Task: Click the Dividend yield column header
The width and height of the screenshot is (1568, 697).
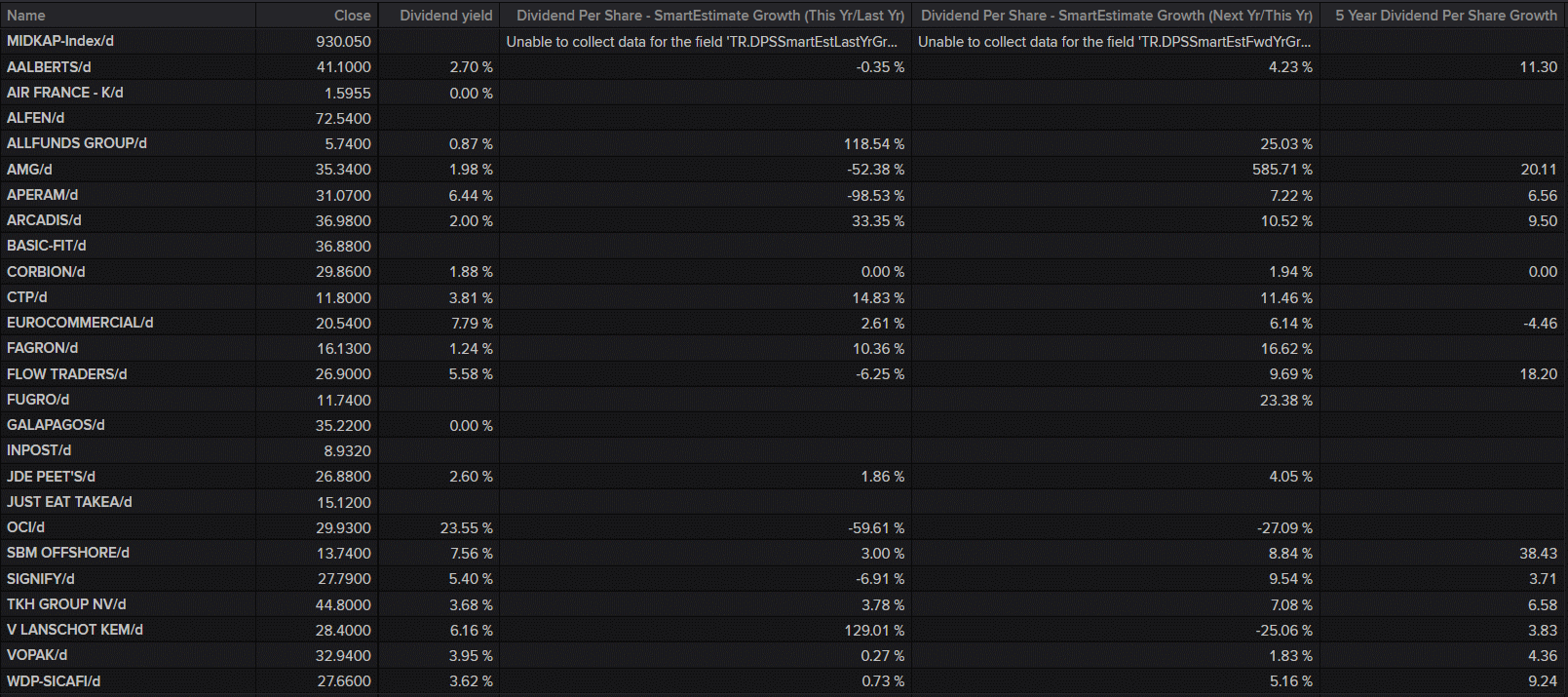Action: tap(446, 16)
